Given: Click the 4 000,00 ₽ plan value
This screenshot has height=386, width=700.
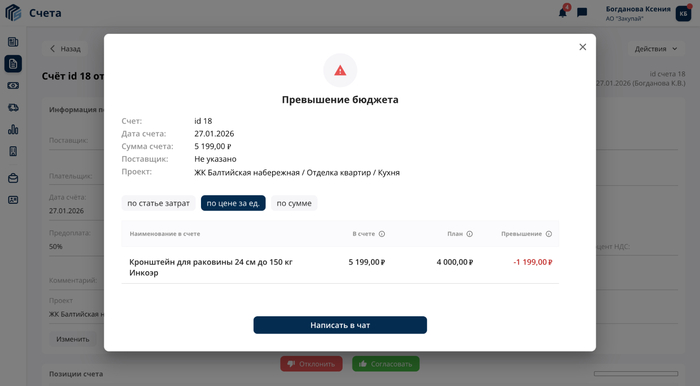Looking at the screenshot, I should (455, 262).
